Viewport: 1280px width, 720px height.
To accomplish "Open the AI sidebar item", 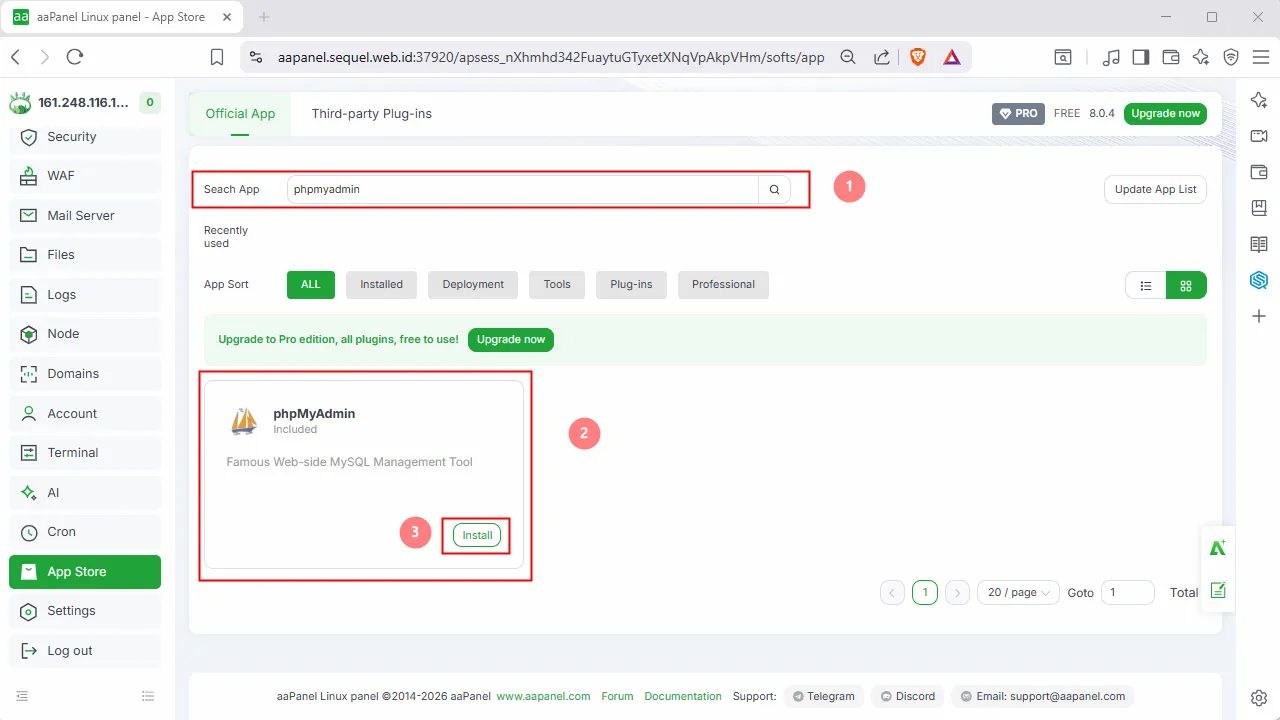I will pyautogui.click(x=85, y=493).
